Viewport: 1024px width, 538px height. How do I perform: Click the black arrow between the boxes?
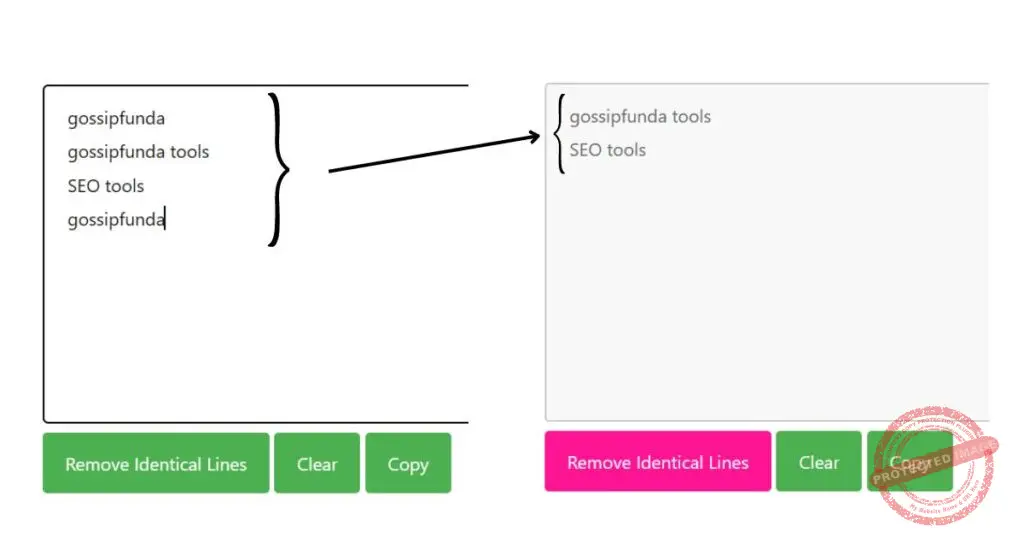(430, 154)
